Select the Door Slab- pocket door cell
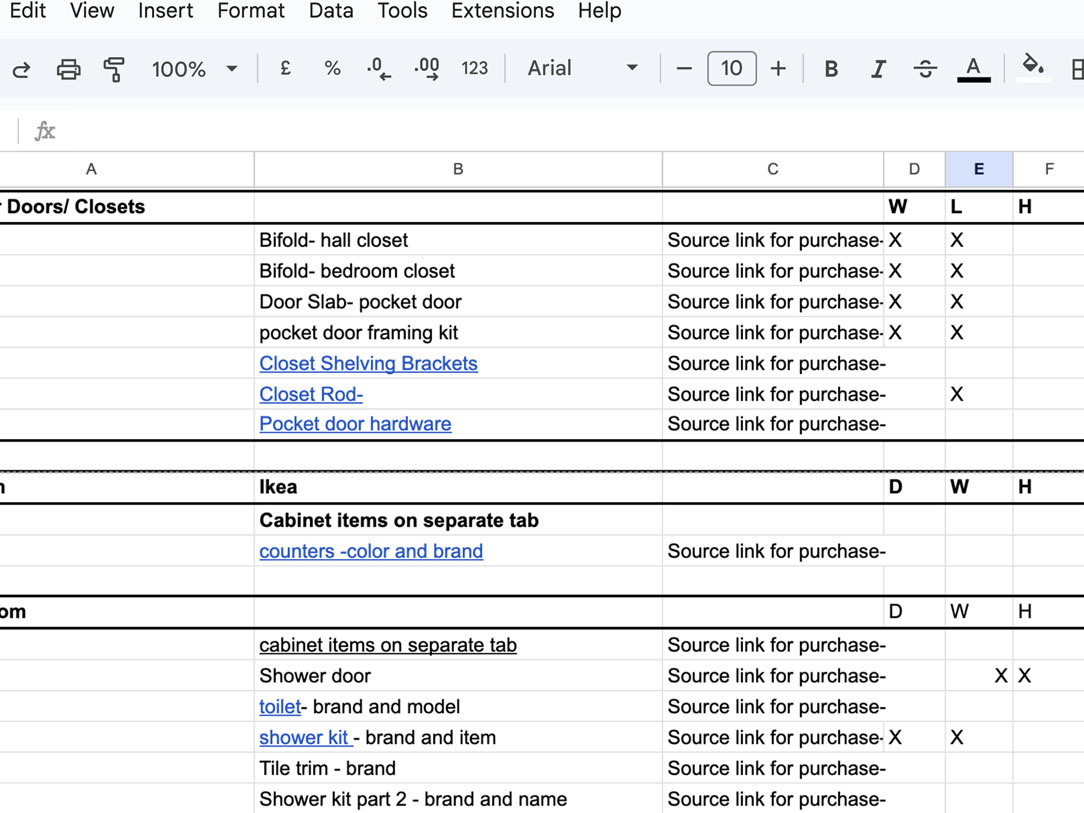Image resolution: width=1084 pixels, height=813 pixels. point(458,301)
